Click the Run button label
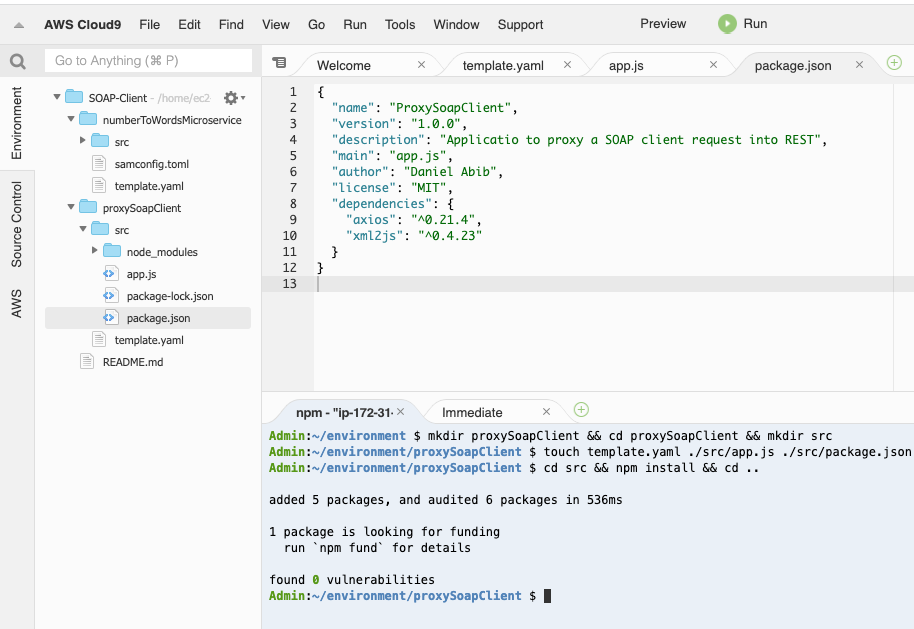This screenshot has width=914, height=629. pyautogui.click(x=755, y=24)
